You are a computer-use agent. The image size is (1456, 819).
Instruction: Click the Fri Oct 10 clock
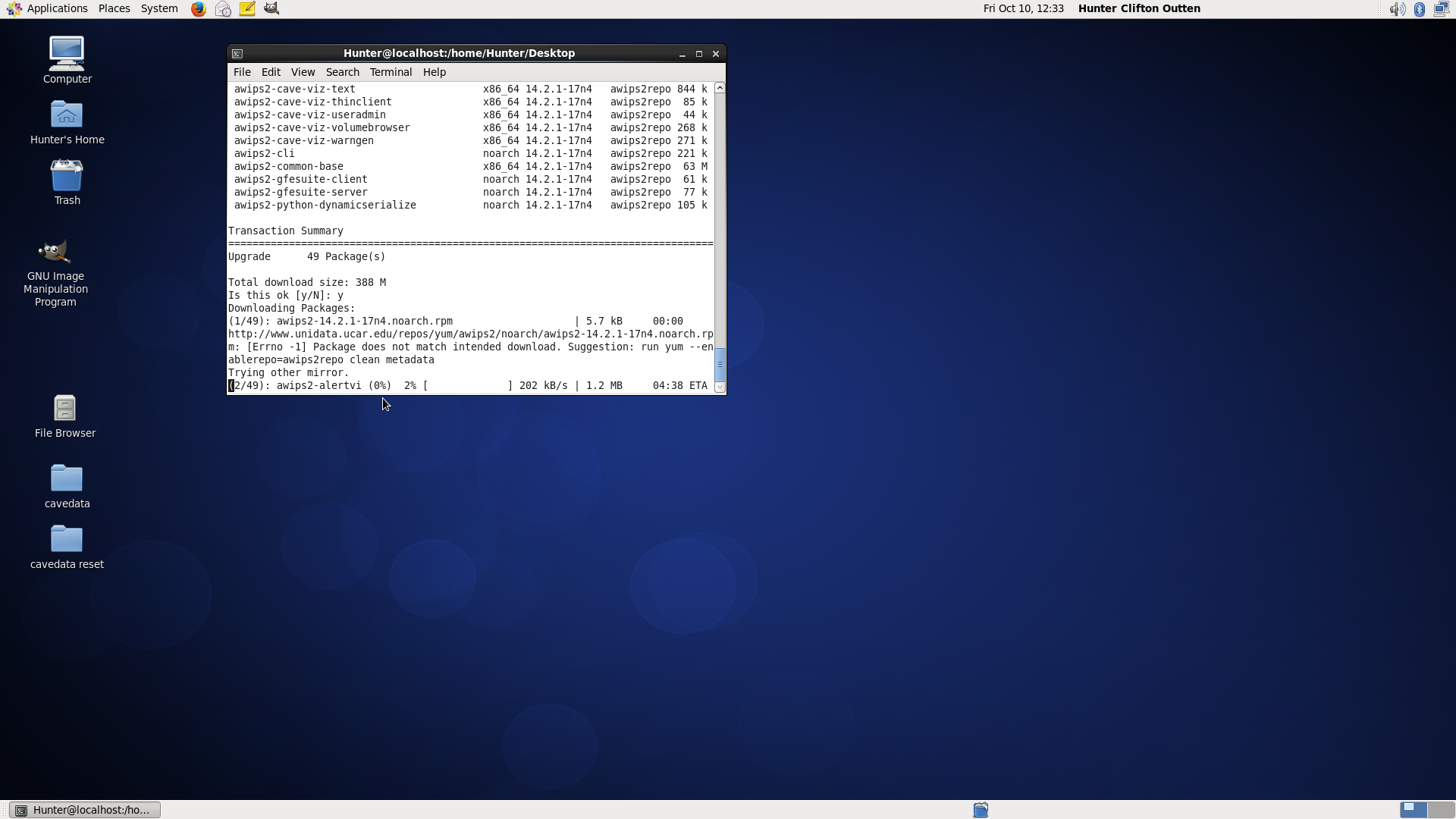pyautogui.click(x=1023, y=9)
